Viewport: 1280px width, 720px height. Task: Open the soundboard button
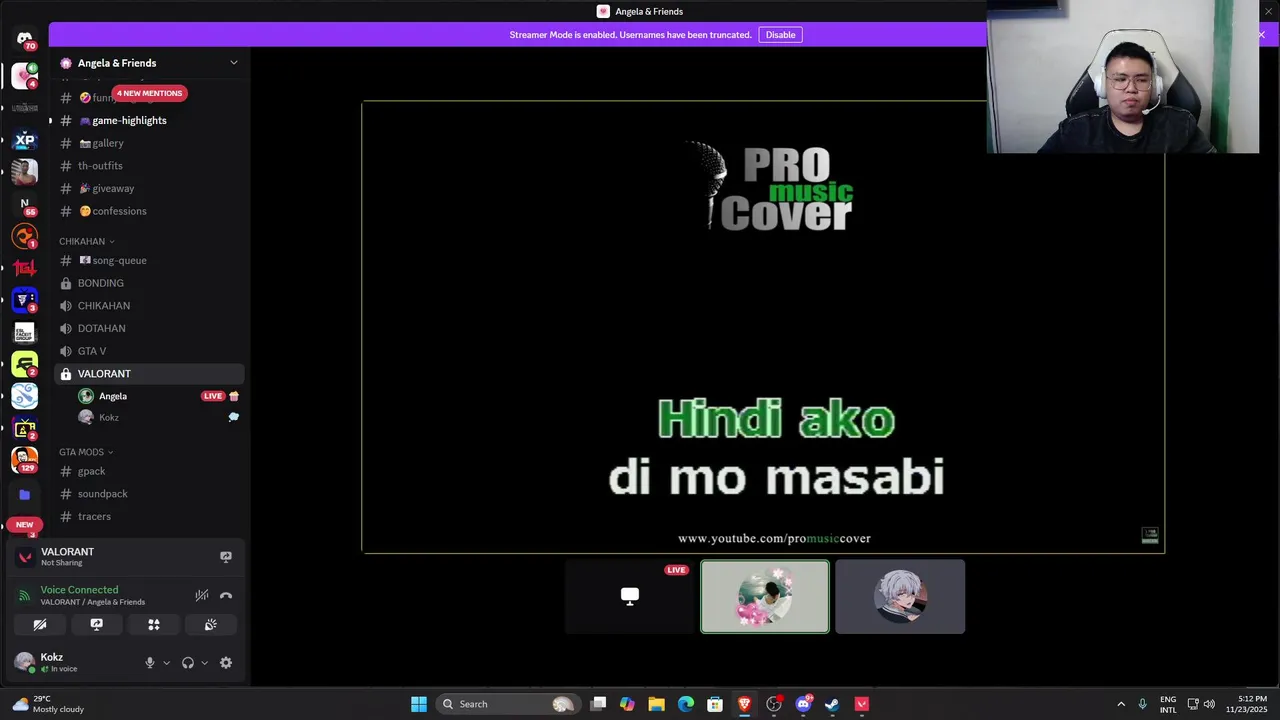point(211,624)
